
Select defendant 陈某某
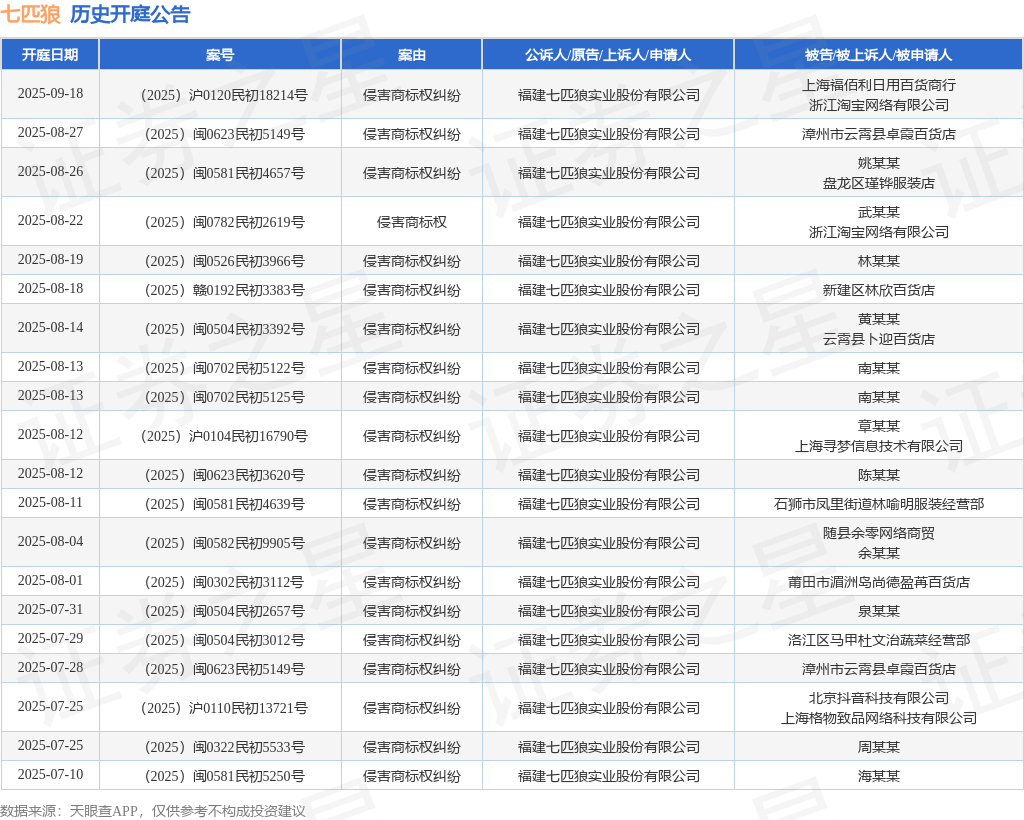[x=879, y=475]
